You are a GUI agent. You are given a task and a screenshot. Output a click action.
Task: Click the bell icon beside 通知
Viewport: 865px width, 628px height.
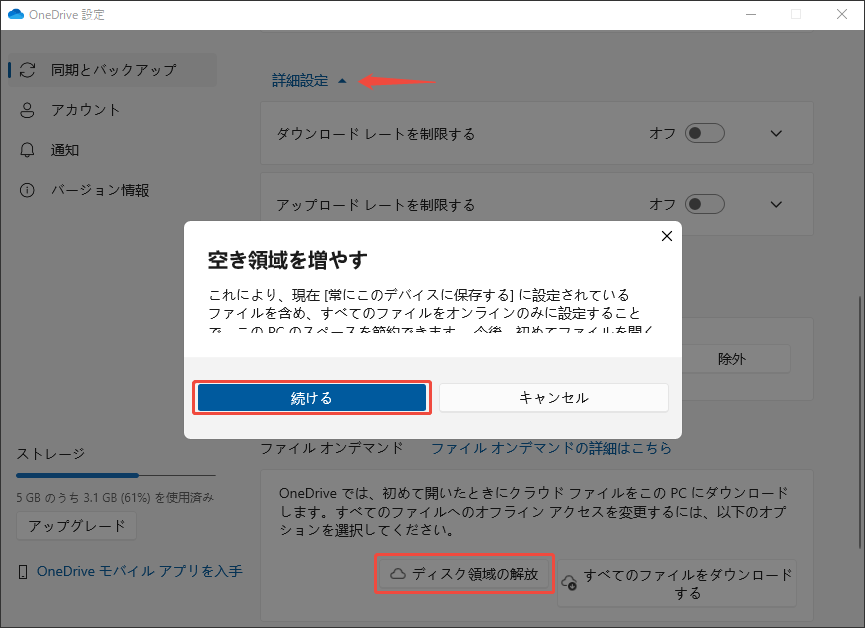(27, 150)
